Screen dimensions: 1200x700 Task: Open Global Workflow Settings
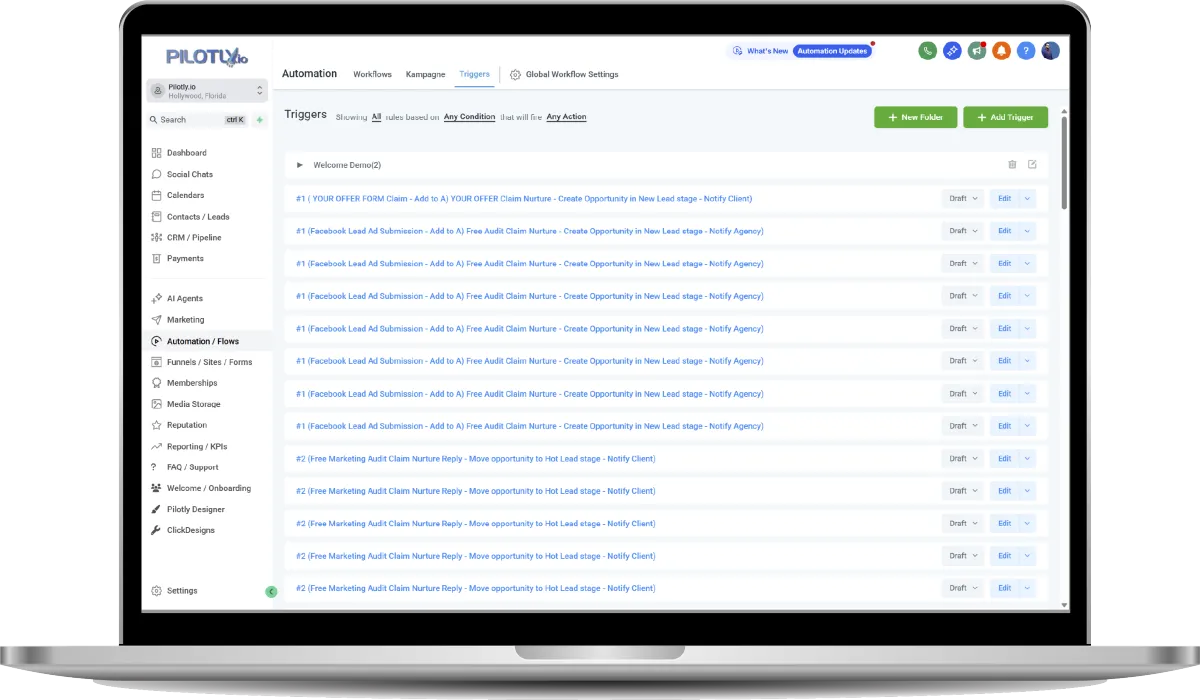[565, 75]
